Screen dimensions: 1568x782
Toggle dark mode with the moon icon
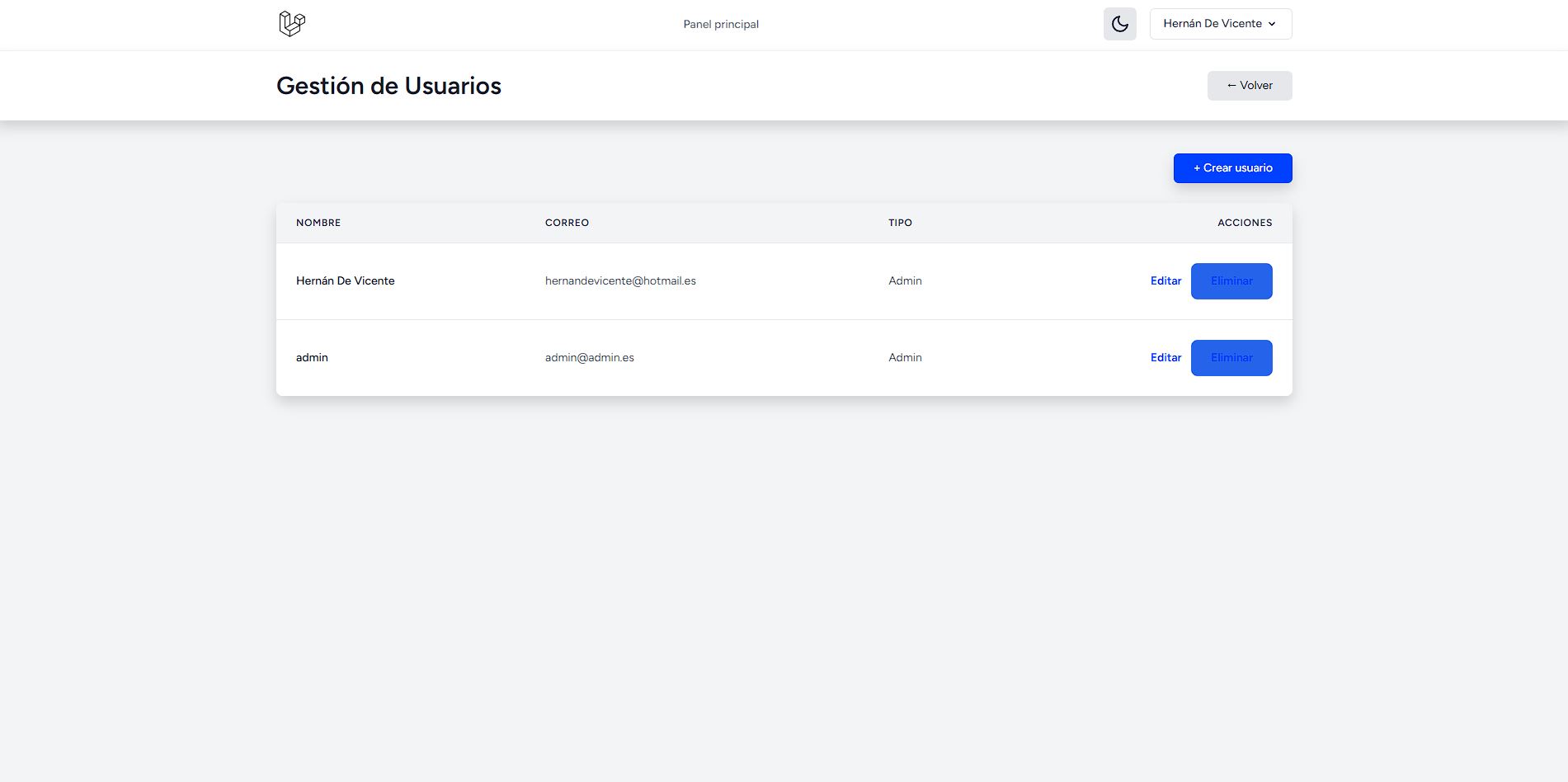tap(1119, 24)
